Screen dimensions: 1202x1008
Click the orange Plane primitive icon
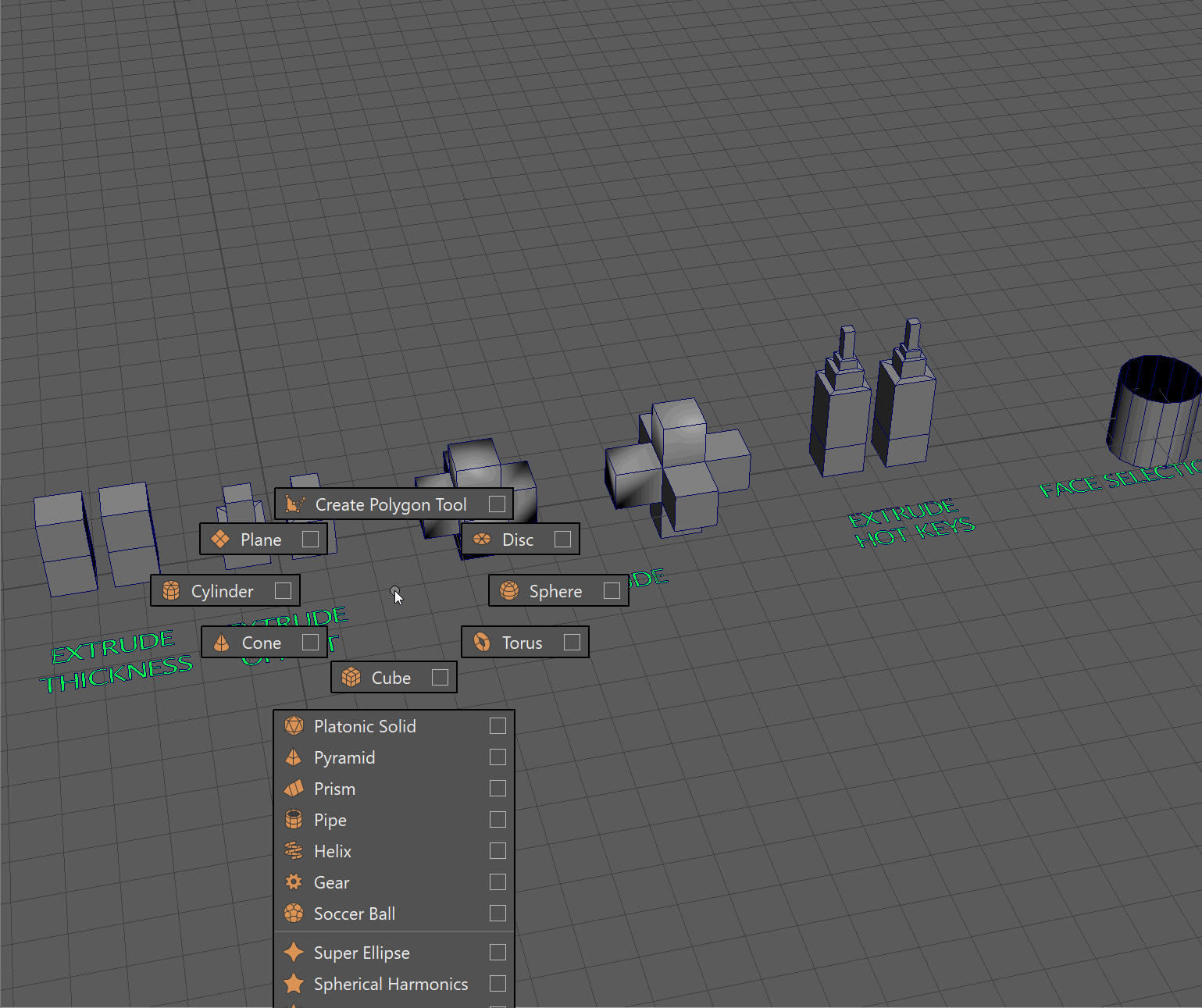[220, 540]
